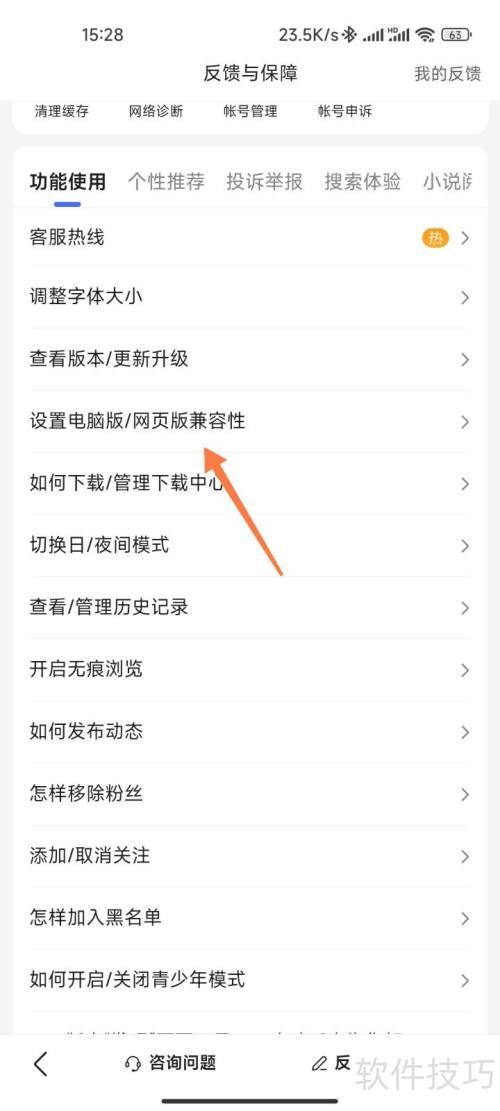Open 帐号申诉 shortcut
This screenshot has height=1111, width=500.
pos(345,111)
